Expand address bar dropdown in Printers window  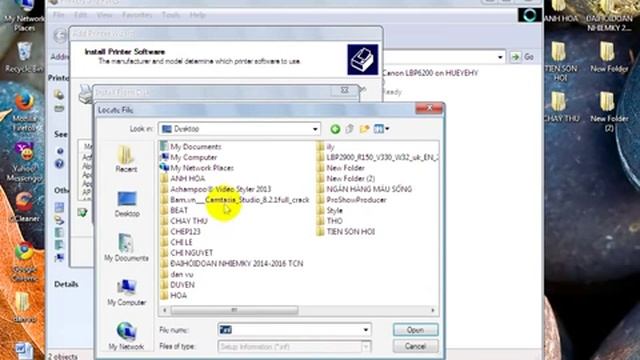click(500, 57)
